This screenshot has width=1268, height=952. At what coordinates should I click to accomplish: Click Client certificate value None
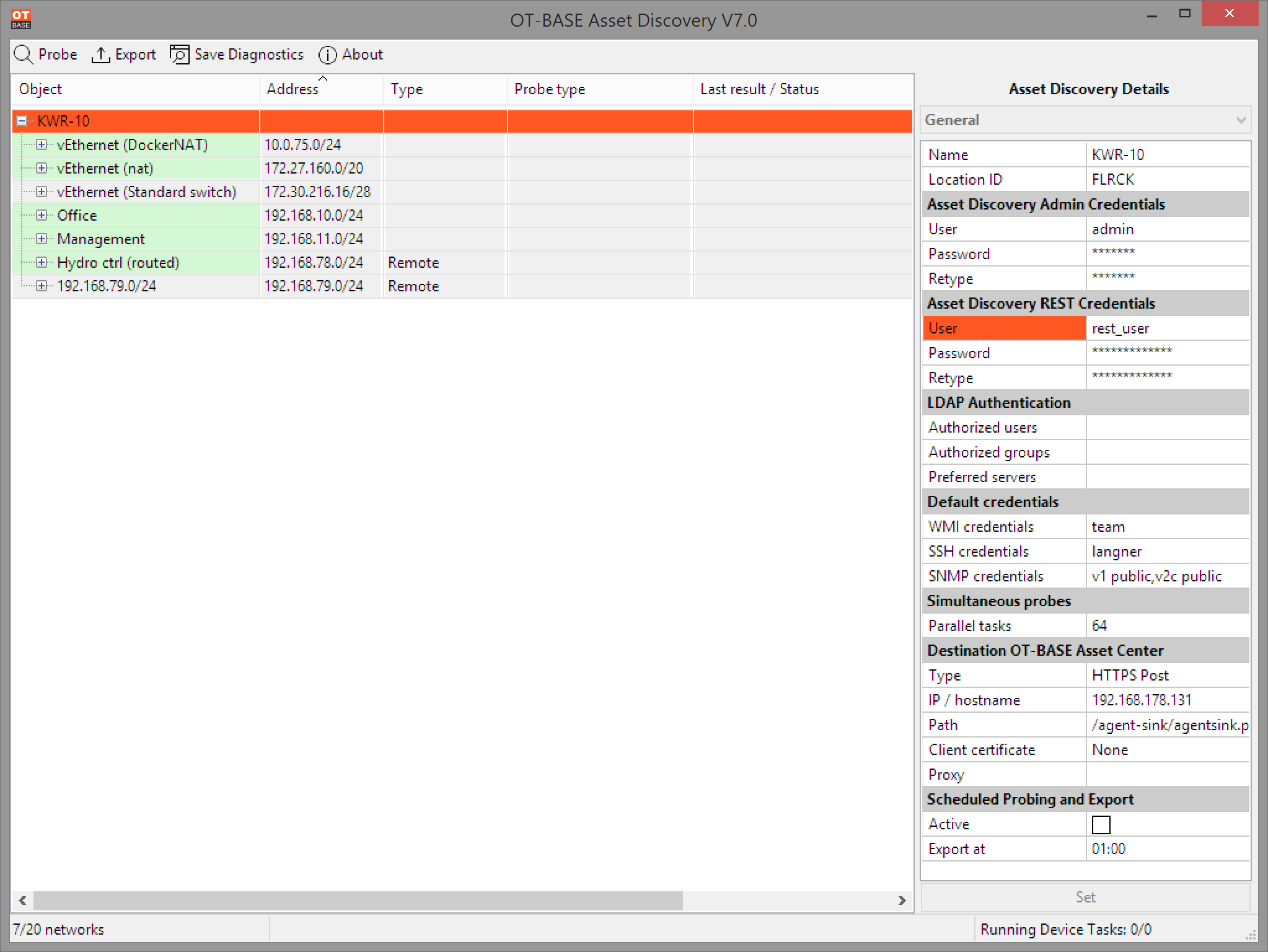coord(1168,749)
